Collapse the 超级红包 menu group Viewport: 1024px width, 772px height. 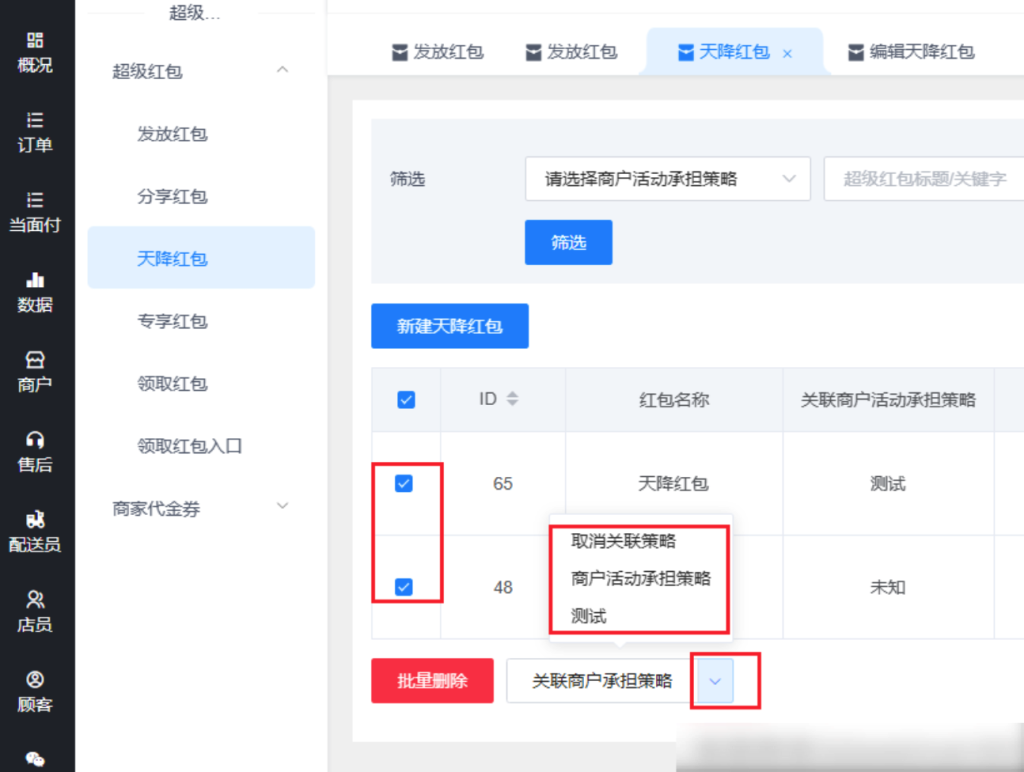(282, 70)
